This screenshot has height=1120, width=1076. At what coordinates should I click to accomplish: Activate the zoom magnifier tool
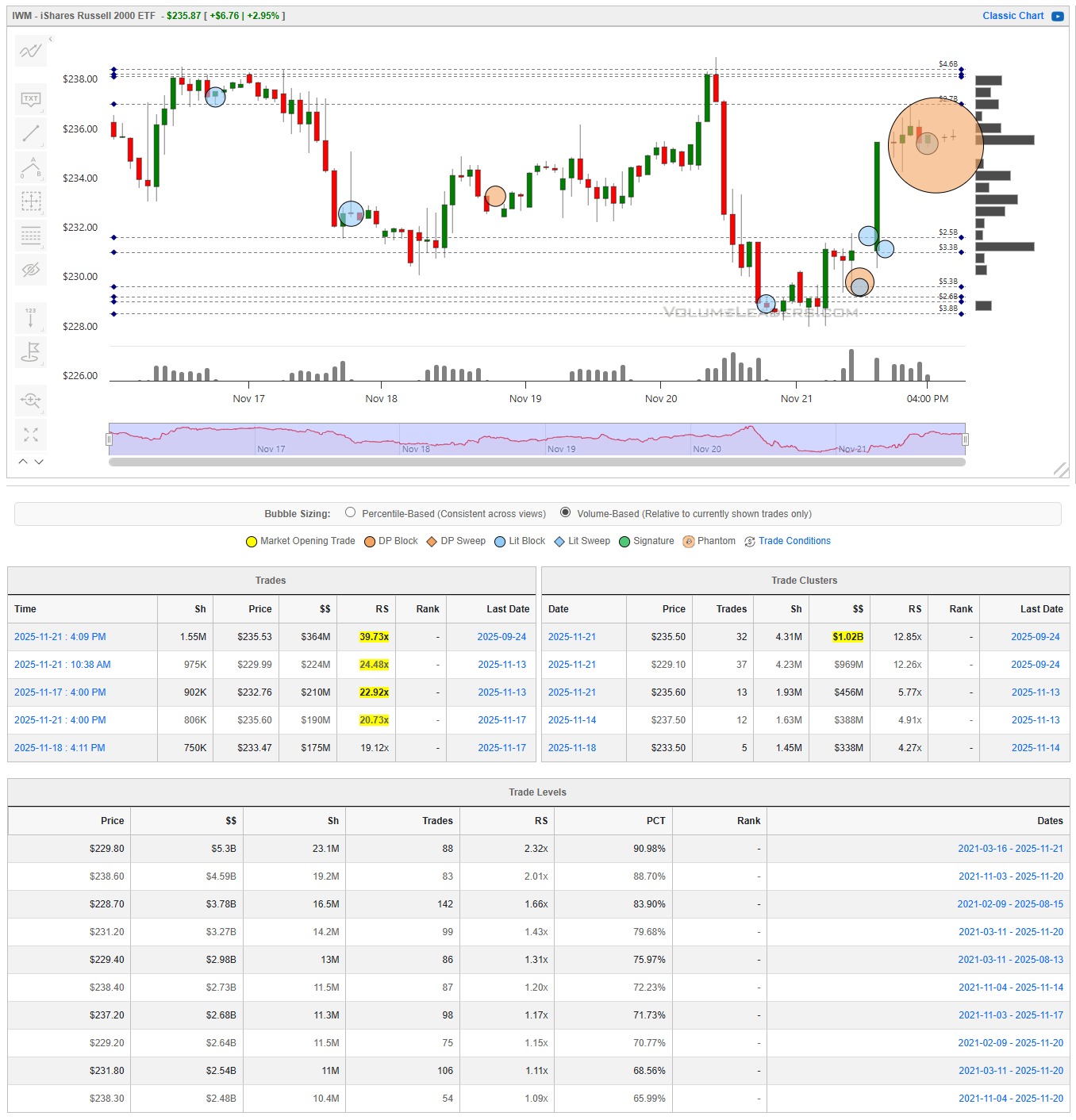31,400
